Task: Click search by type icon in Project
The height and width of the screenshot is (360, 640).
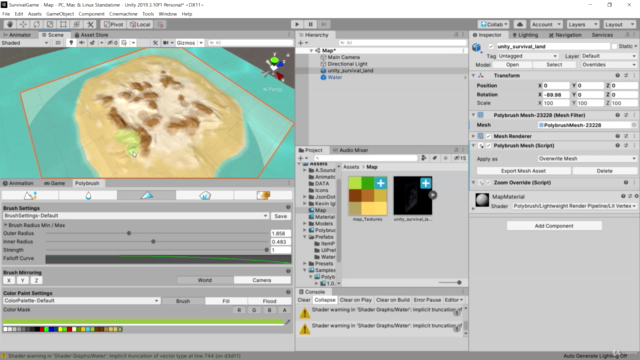Action: [x=424, y=158]
